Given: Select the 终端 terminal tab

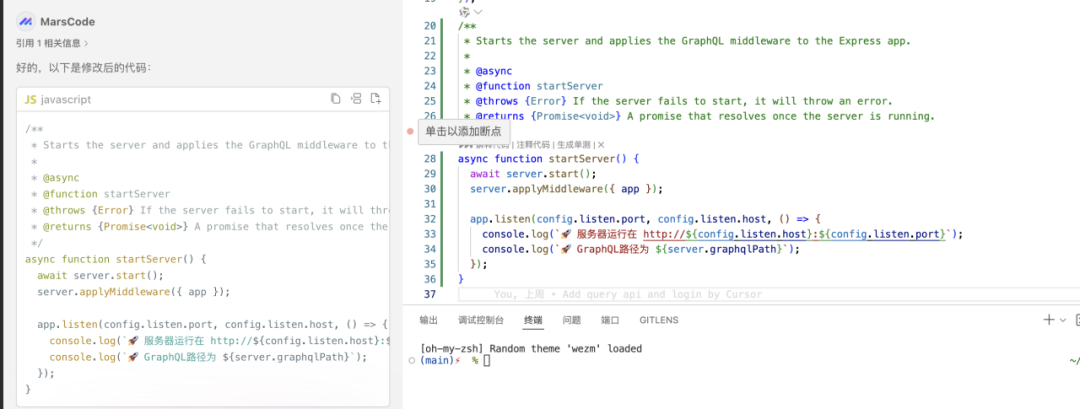Looking at the screenshot, I should tap(533, 320).
